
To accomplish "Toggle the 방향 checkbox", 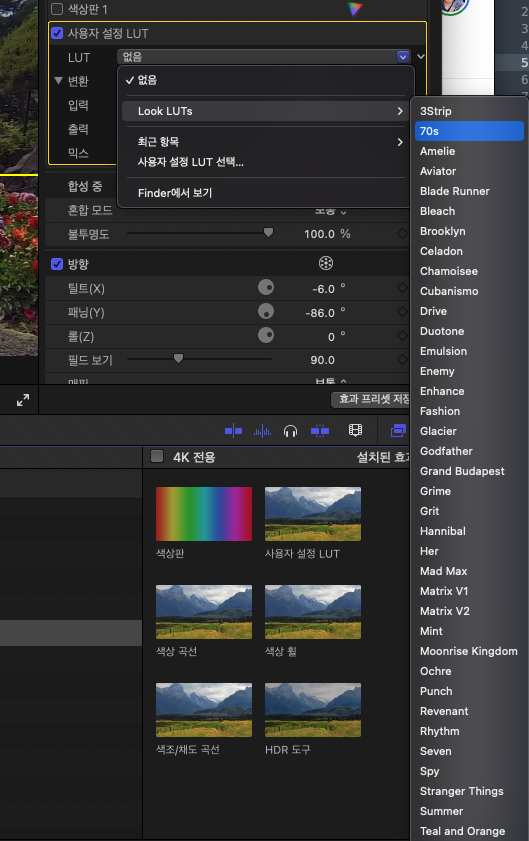I will point(57,264).
